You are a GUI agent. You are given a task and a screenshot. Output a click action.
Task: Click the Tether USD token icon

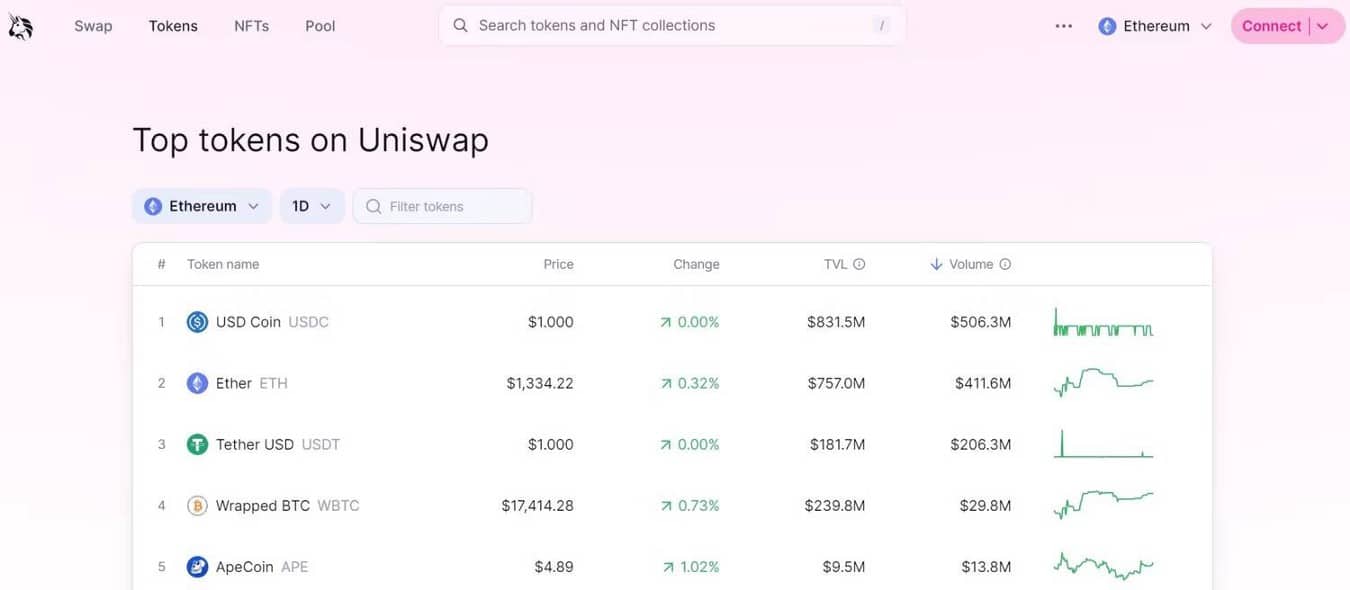coord(196,443)
